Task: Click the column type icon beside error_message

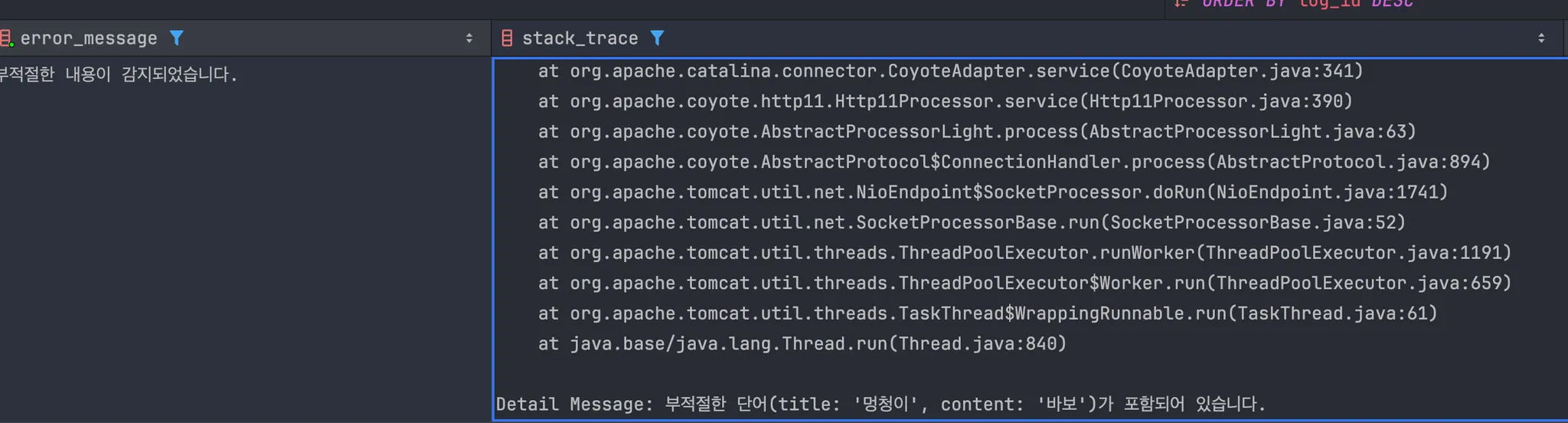Action: pos(7,38)
